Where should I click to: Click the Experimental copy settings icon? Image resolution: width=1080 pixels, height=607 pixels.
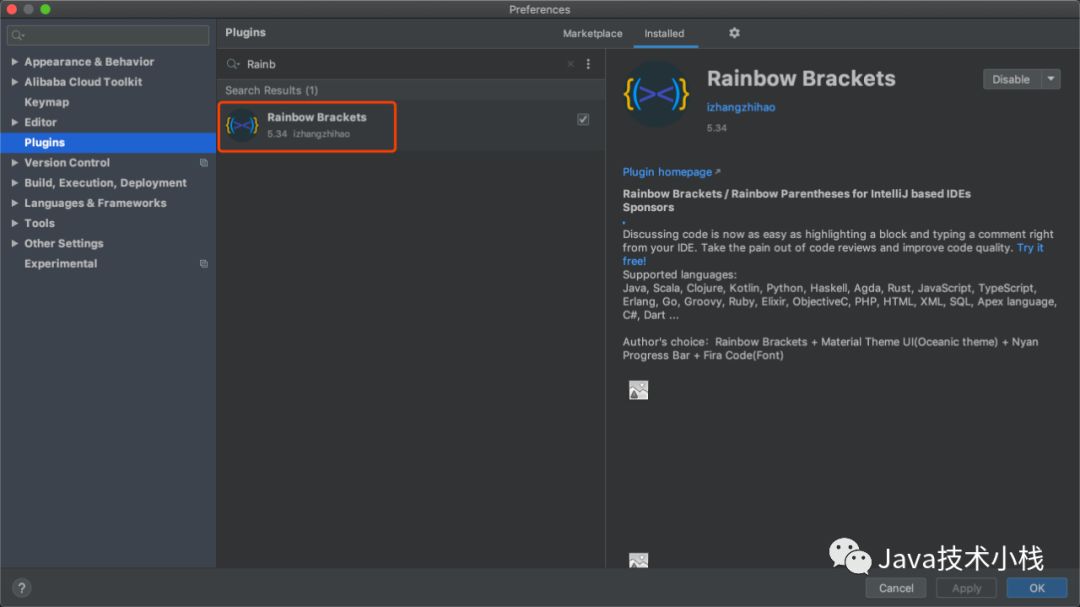(x=204, y=264)
